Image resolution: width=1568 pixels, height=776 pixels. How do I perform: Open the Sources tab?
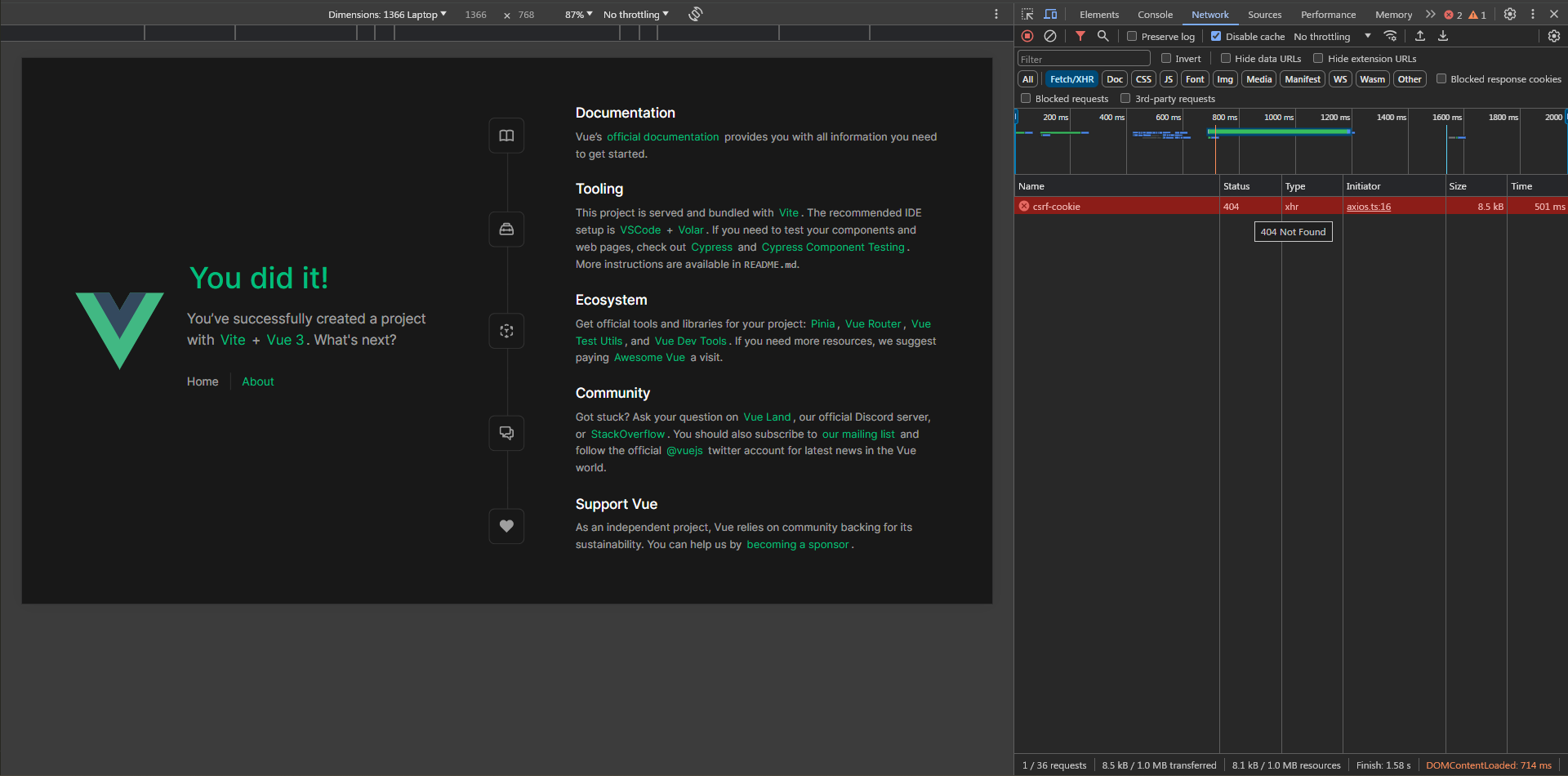pyautogui.click(x=1264, y=14)
